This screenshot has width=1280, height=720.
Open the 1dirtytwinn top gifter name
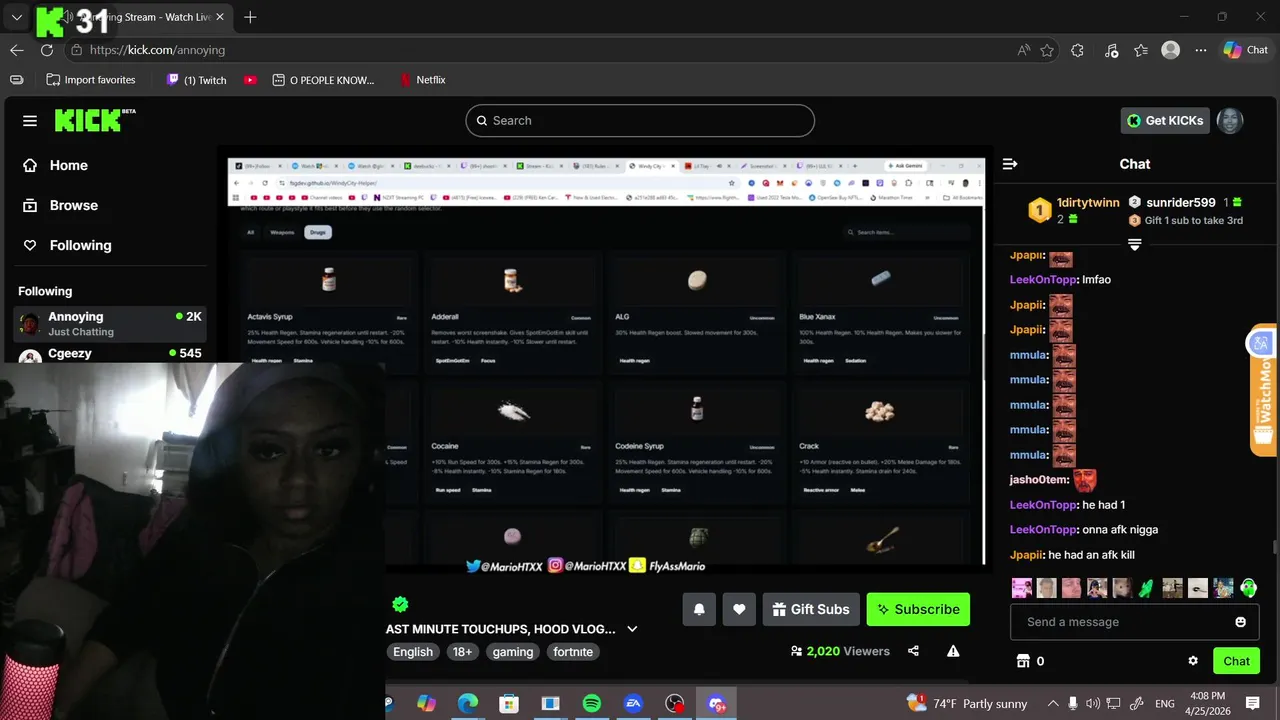[x=1088, y=202]
